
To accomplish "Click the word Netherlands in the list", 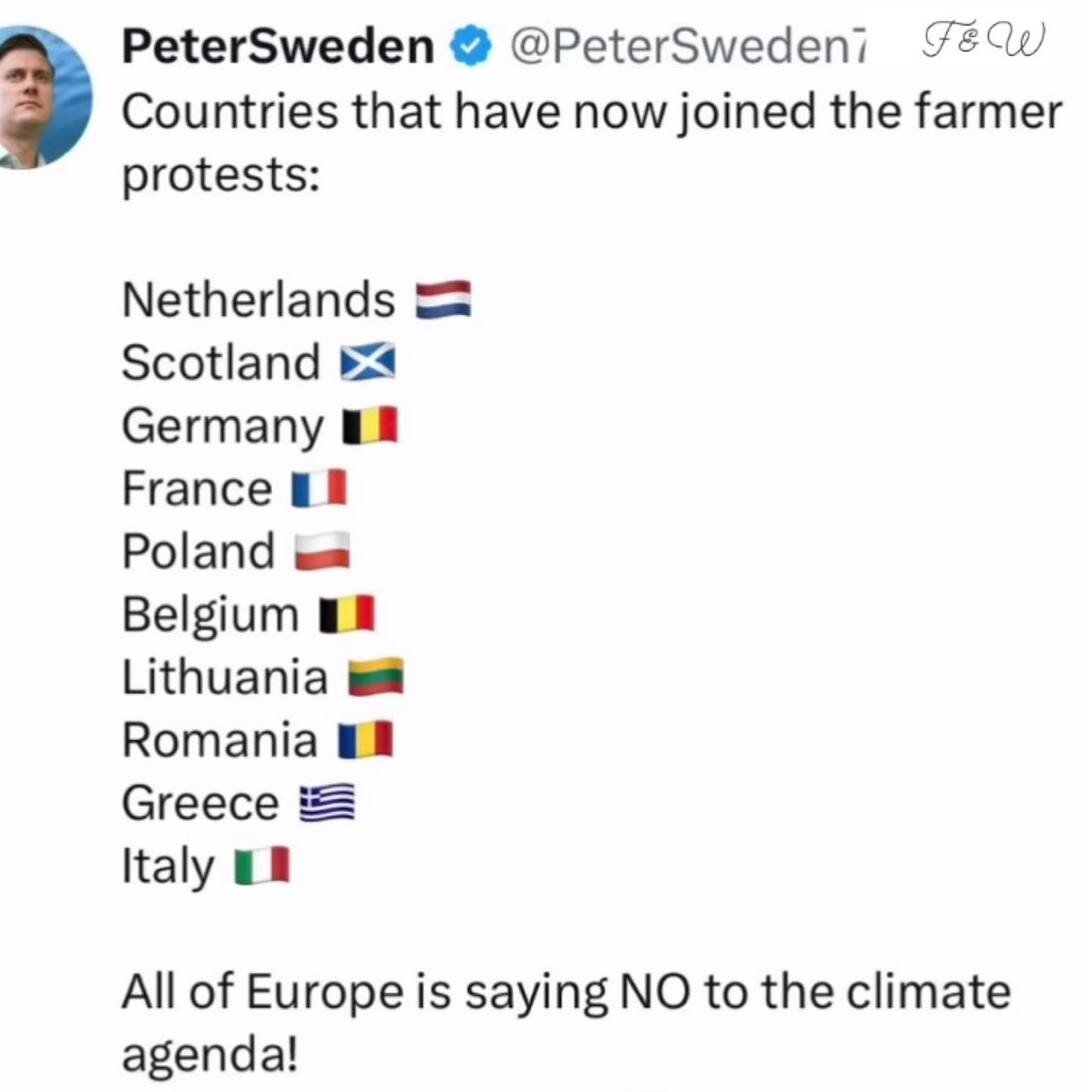I will click(x=259, y=299).
